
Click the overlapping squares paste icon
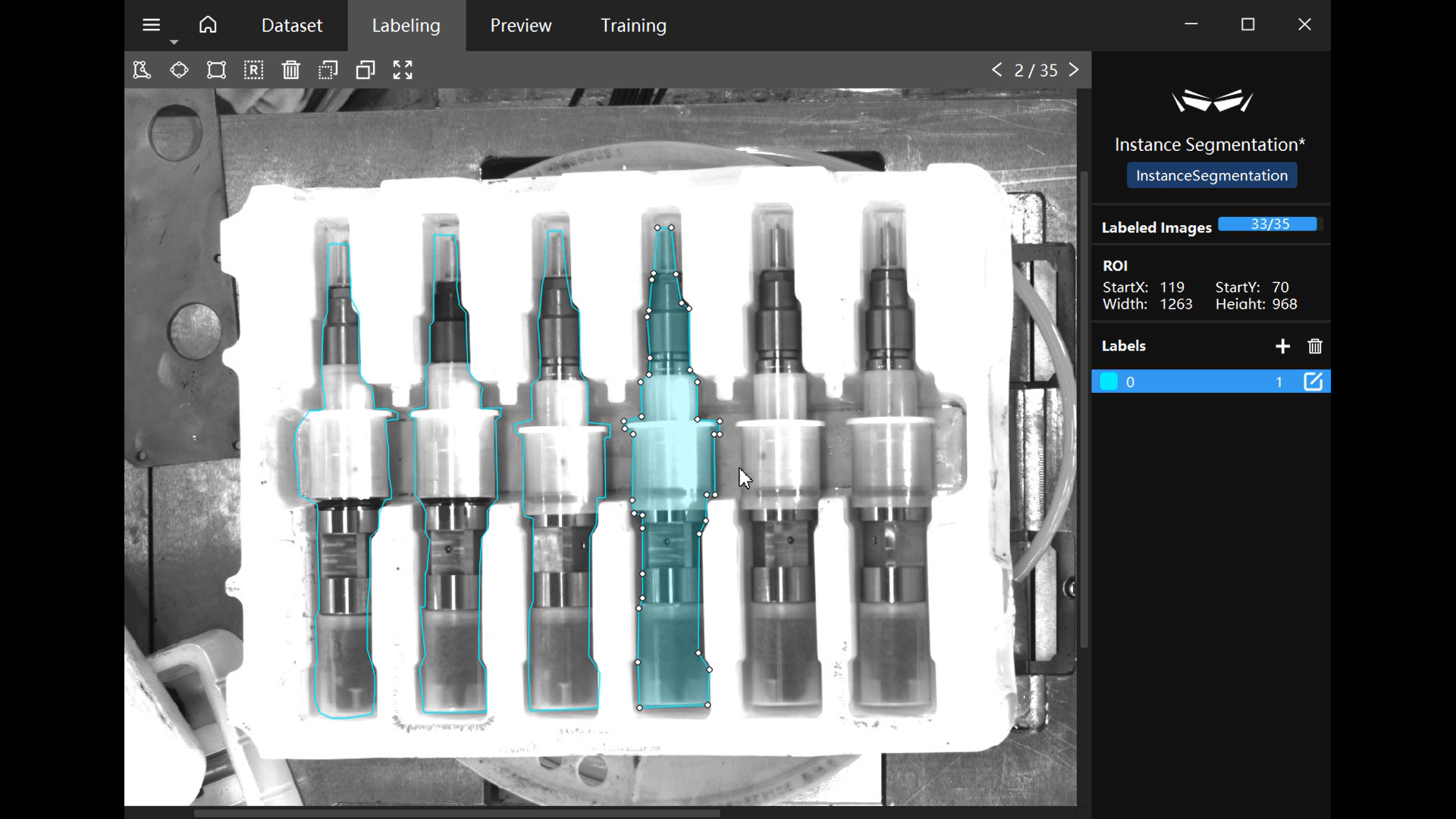coord(366,71)
